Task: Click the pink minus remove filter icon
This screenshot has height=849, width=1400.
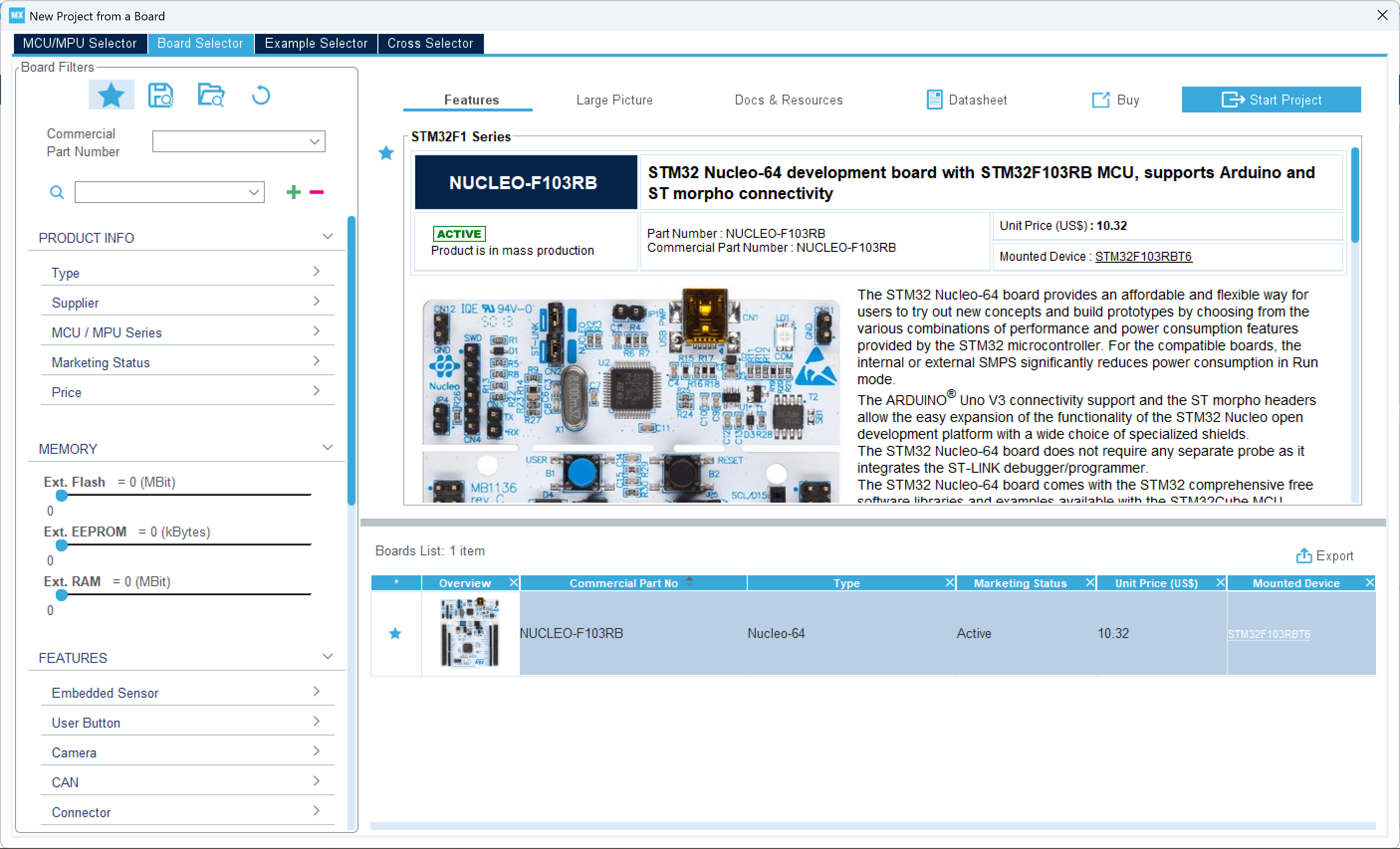Action: point(317,192)
